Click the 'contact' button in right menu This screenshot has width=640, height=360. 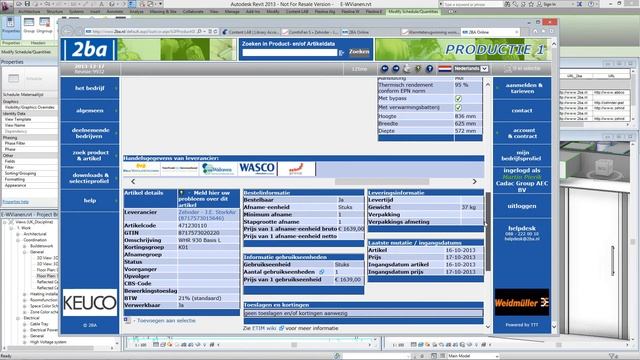[x=522, y=111]
